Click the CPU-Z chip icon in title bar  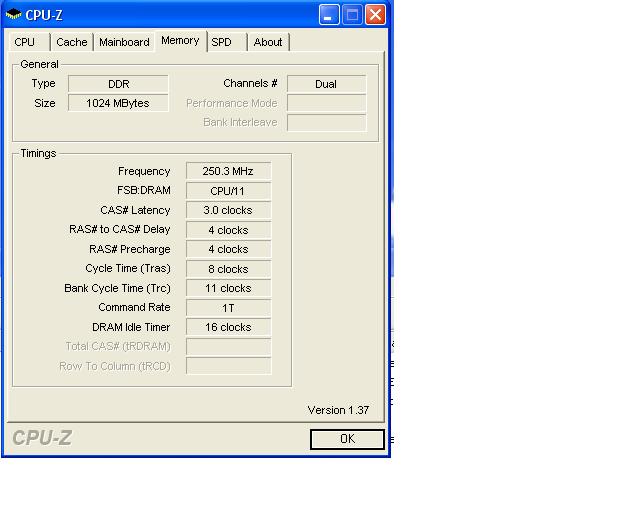[13, 14]
